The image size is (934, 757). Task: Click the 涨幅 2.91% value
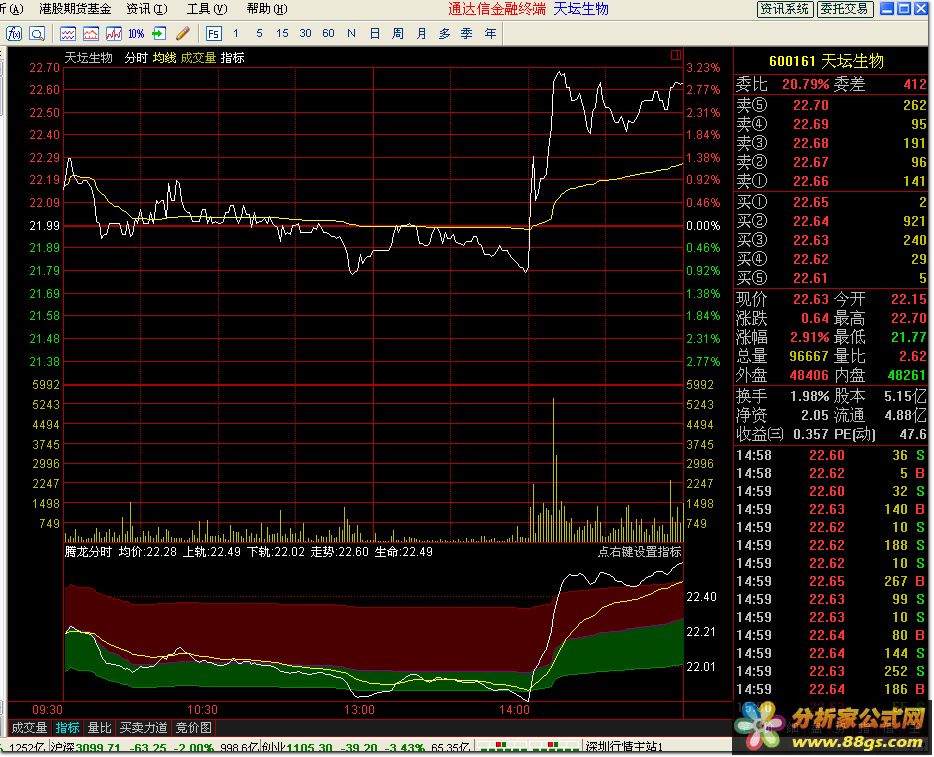[810, 337]
